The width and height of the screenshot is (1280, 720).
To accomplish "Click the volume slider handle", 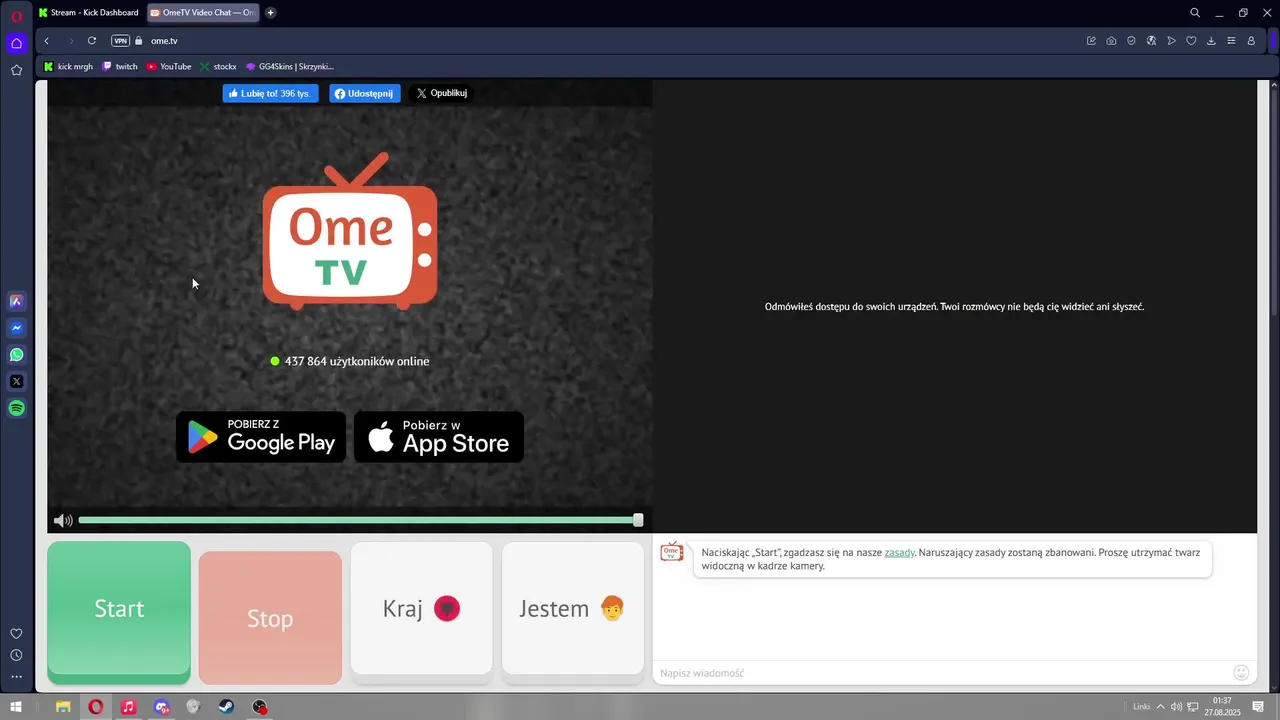I will click(x=638, y=520).
